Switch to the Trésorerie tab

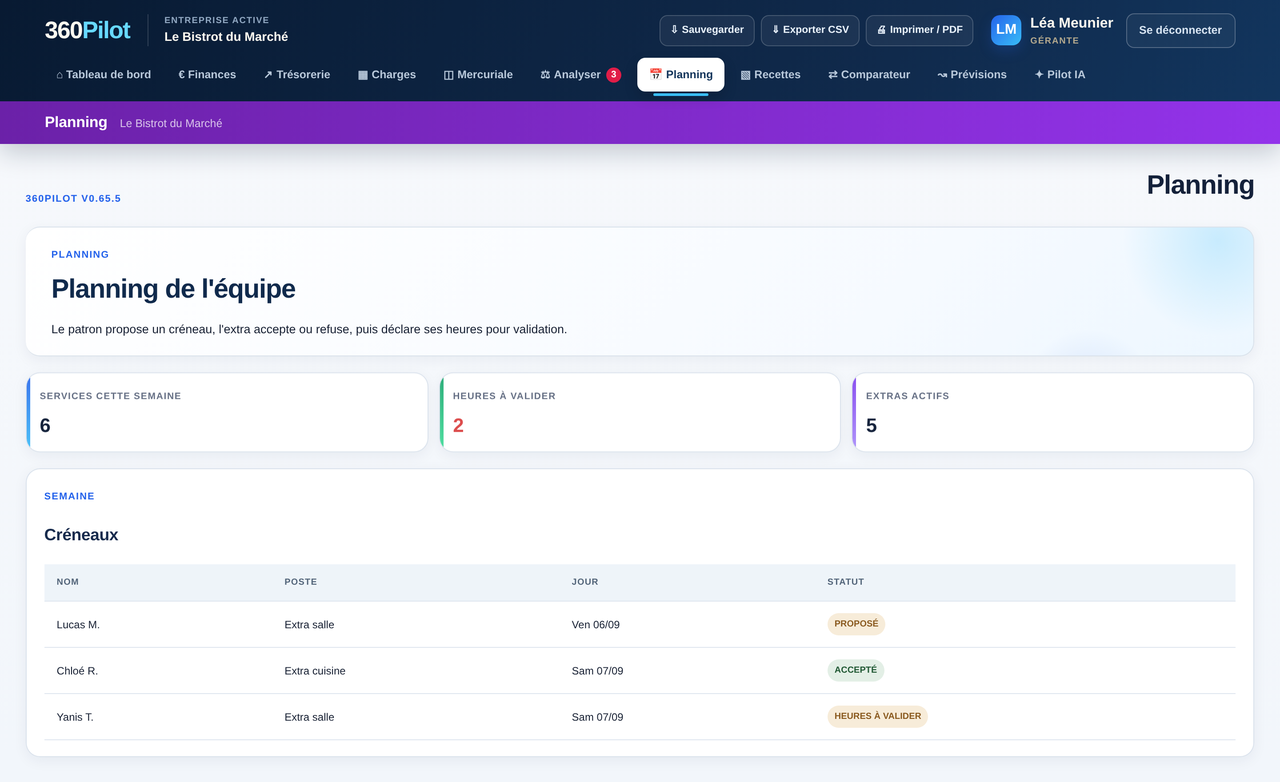297,75
